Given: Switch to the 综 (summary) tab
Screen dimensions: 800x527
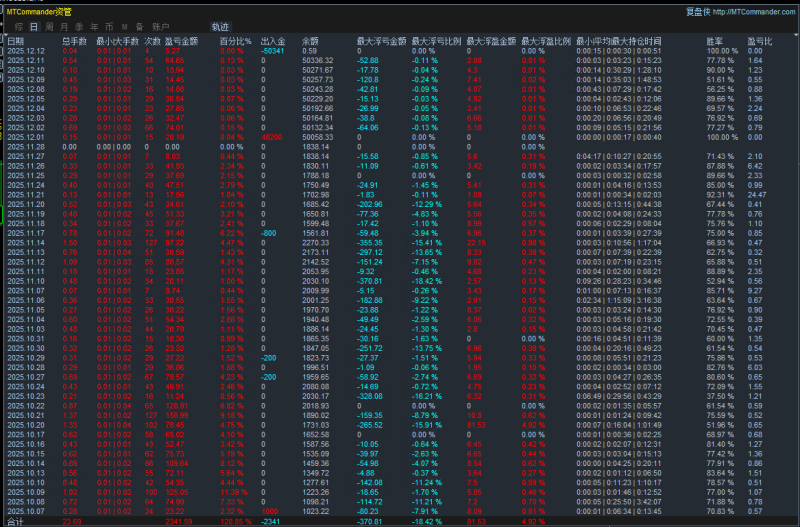Looking at the screenshot, I should click(18, 26).
